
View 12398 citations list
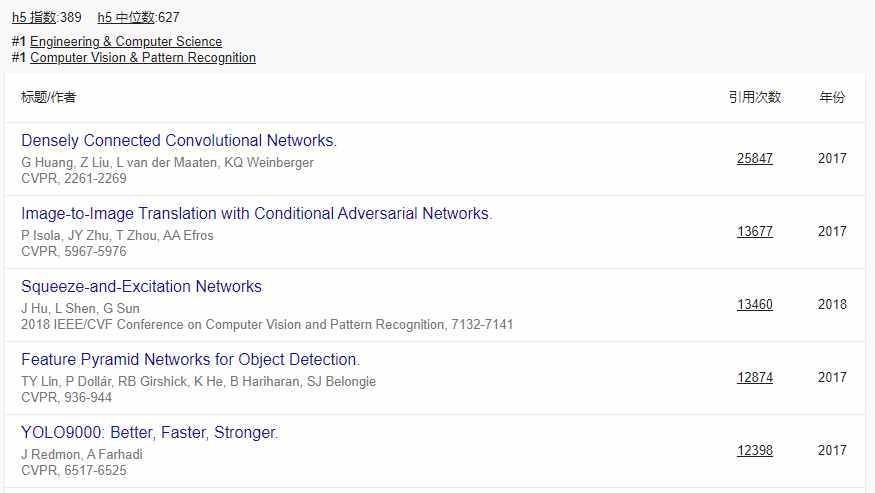click(x=754, y=450)
